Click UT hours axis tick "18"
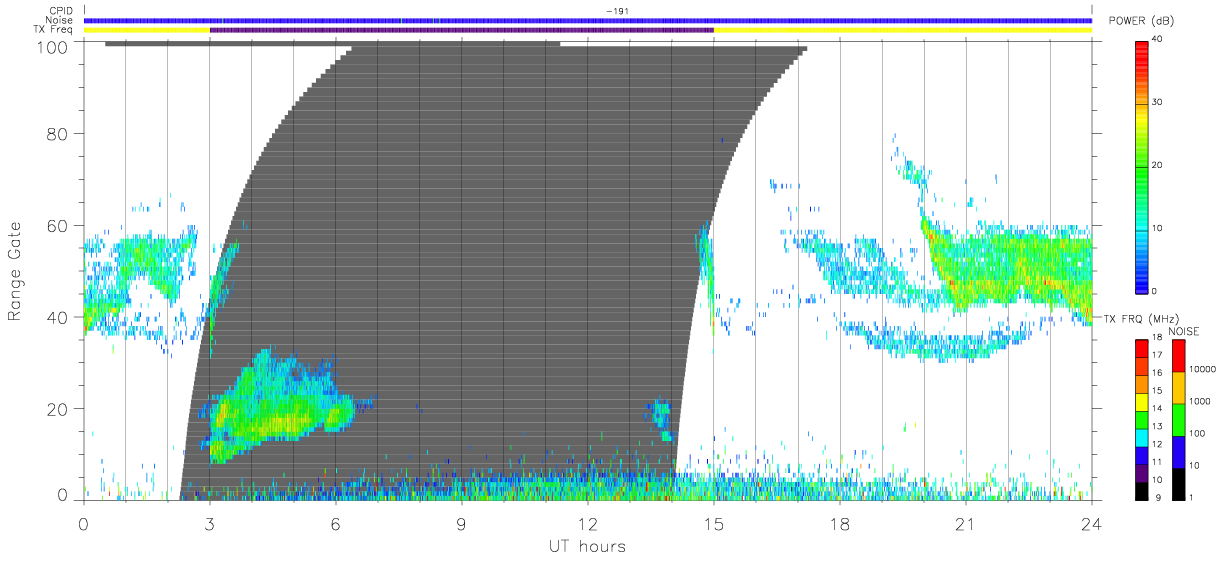 (x=840, y=523)
